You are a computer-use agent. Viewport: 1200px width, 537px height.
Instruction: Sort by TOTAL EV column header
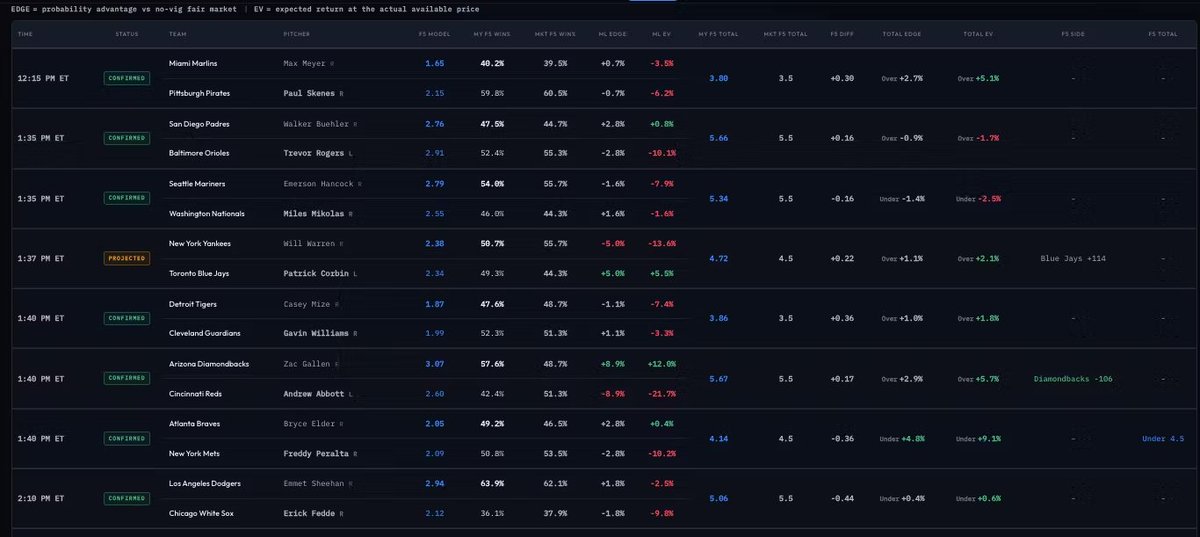point(978,34)
